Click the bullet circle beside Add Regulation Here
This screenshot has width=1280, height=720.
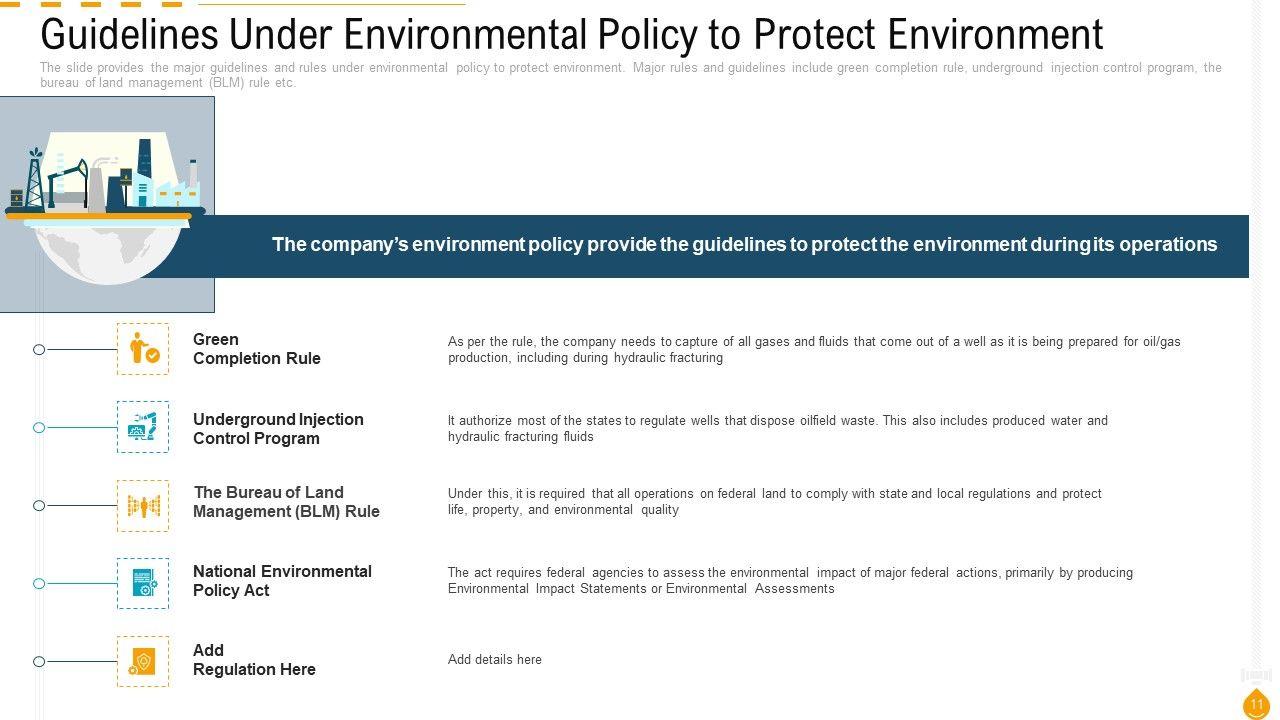click(x=39, y=662)
